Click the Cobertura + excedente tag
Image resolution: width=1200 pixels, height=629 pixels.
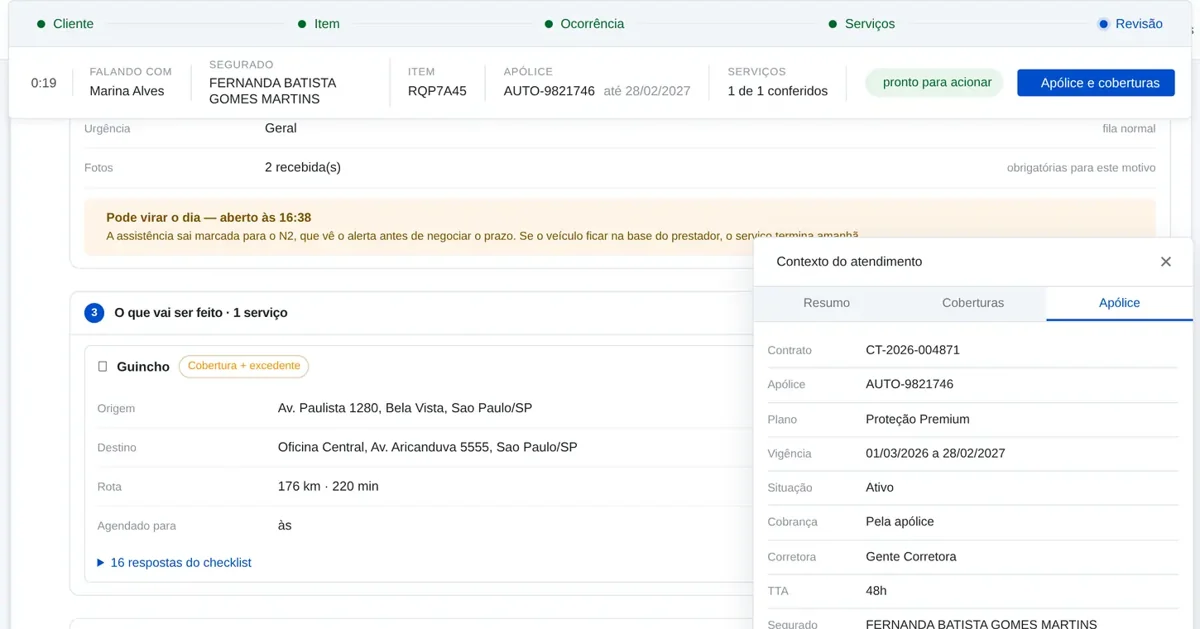pyautogui.click(x=244, y=366)
